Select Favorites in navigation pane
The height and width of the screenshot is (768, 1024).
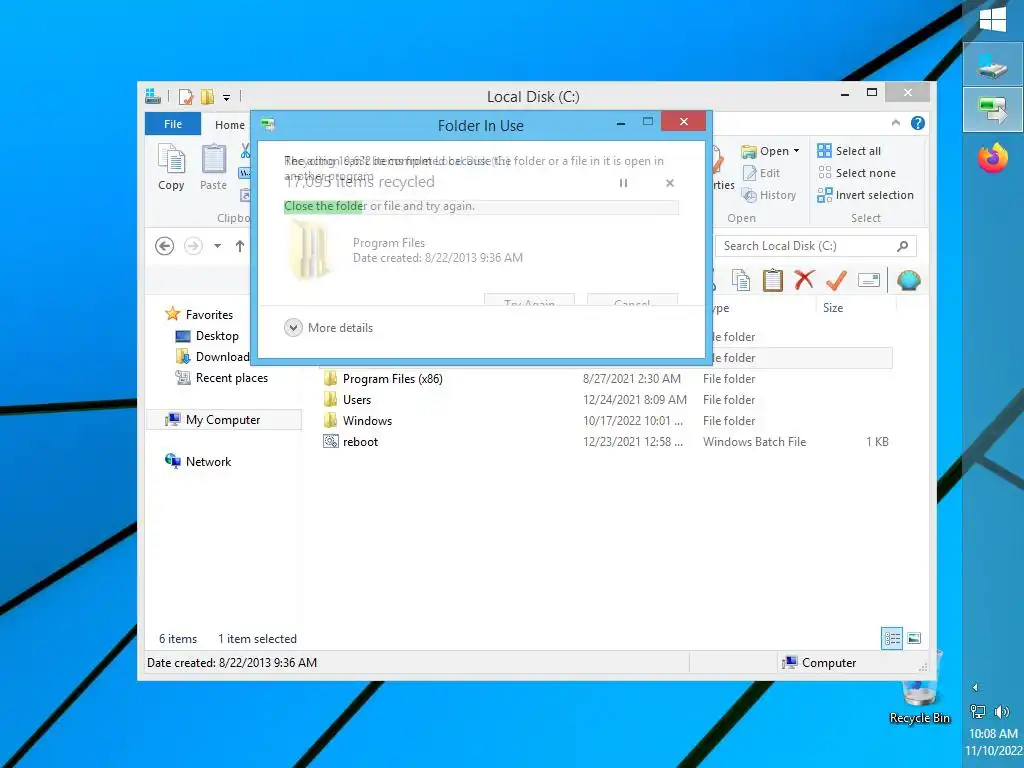click(x=199, y=315)
